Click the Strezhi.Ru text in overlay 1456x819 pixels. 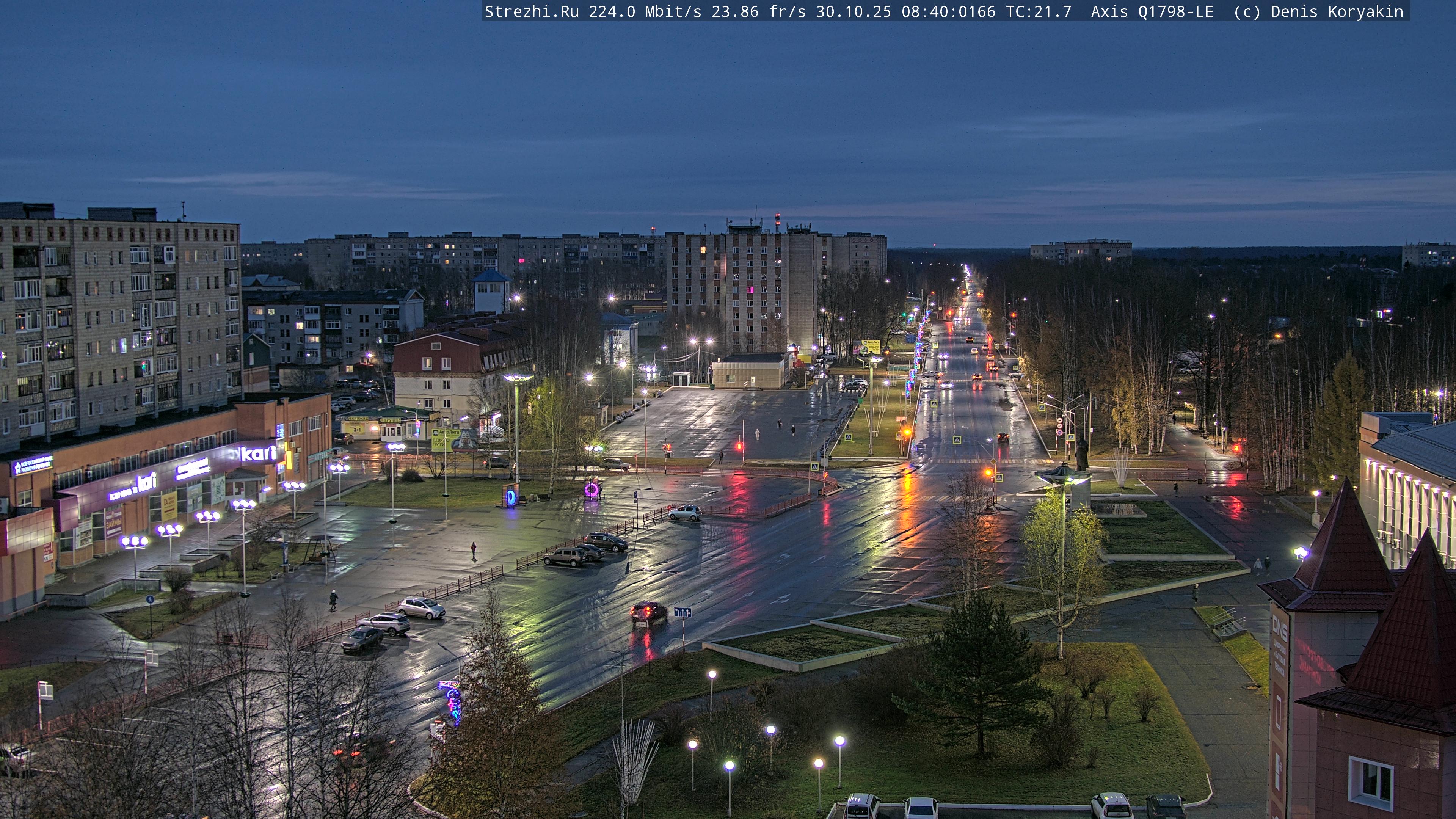(531, 11)
